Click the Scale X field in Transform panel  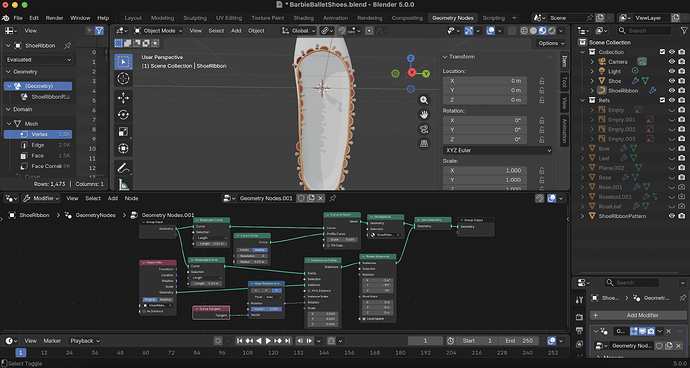(x=484, y=170)
